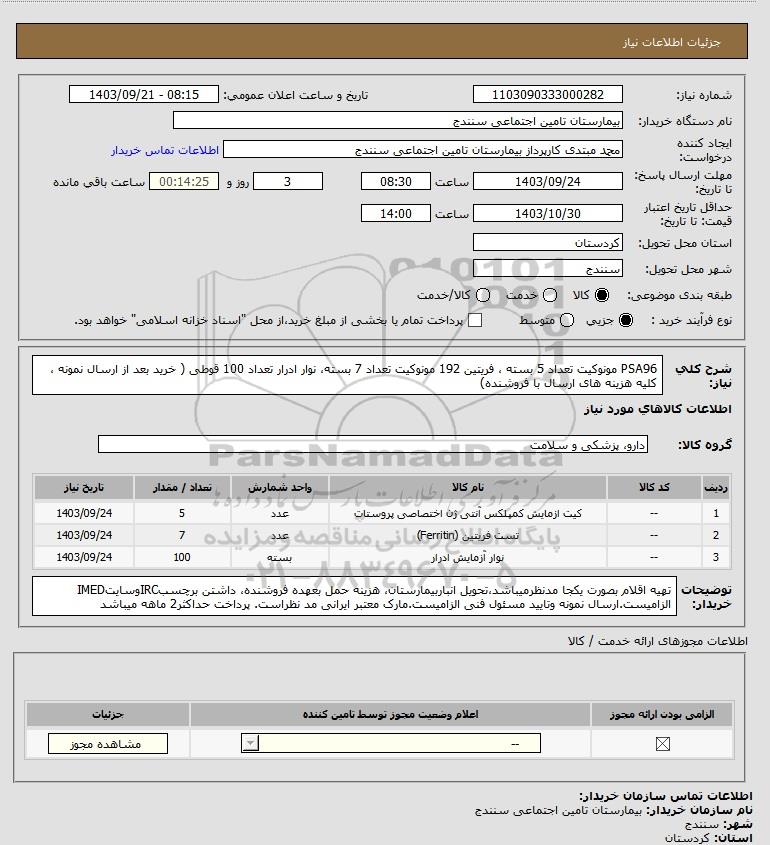Click the response deadline time 08:30 field
Viewport: 770px width, 845px height.
(396, 182)
